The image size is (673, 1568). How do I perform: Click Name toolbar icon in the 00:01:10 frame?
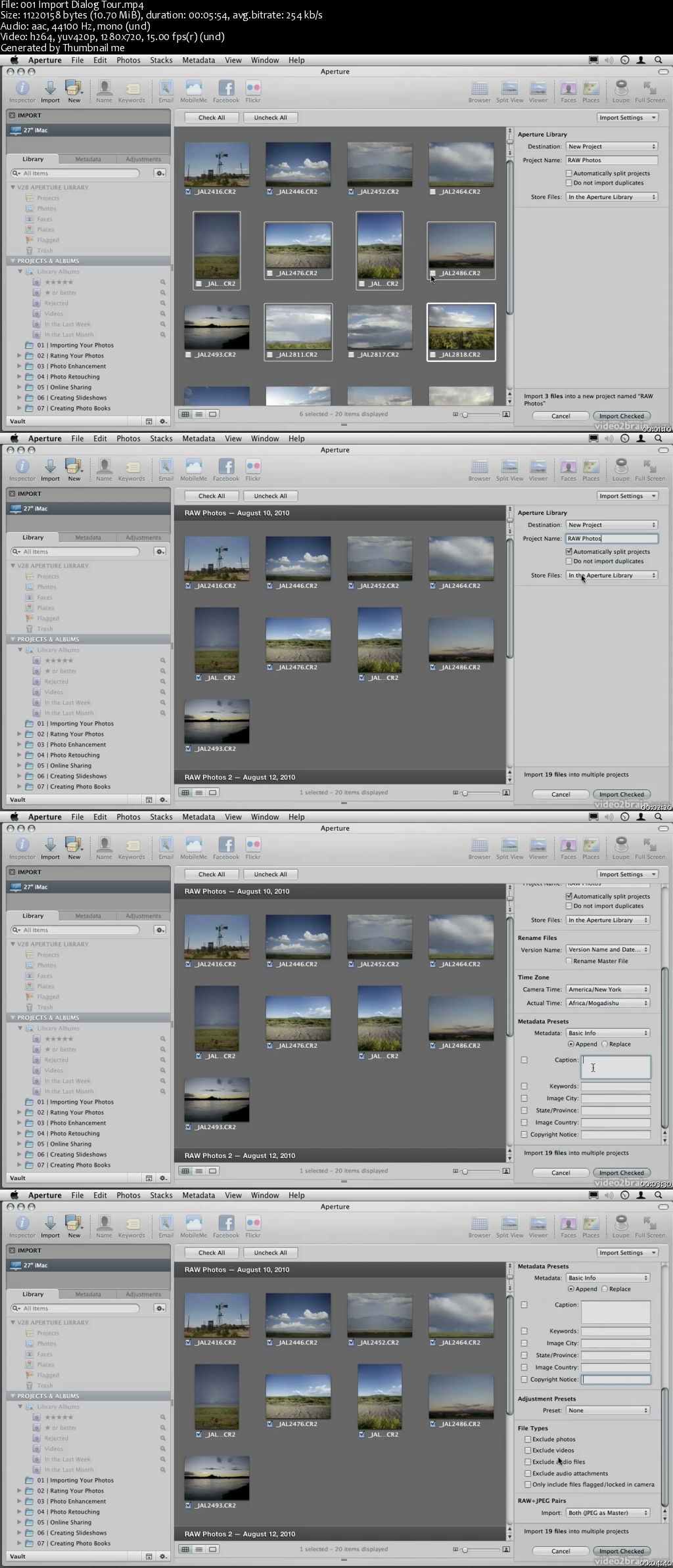[104, 88]
